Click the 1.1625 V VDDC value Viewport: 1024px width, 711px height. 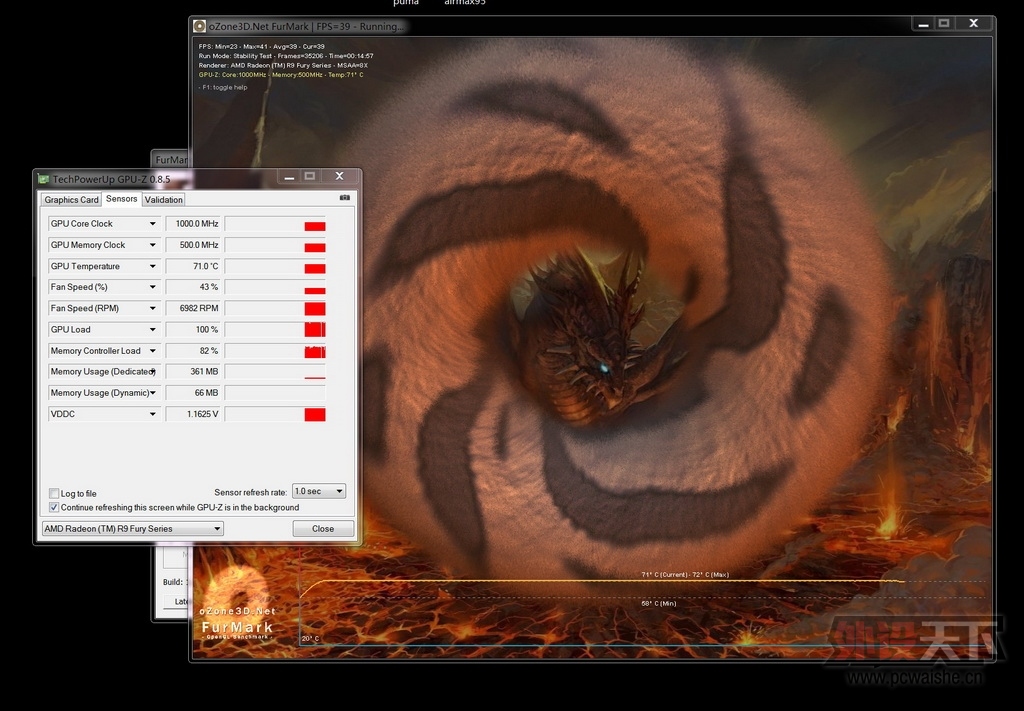click(x=193, y=414)
